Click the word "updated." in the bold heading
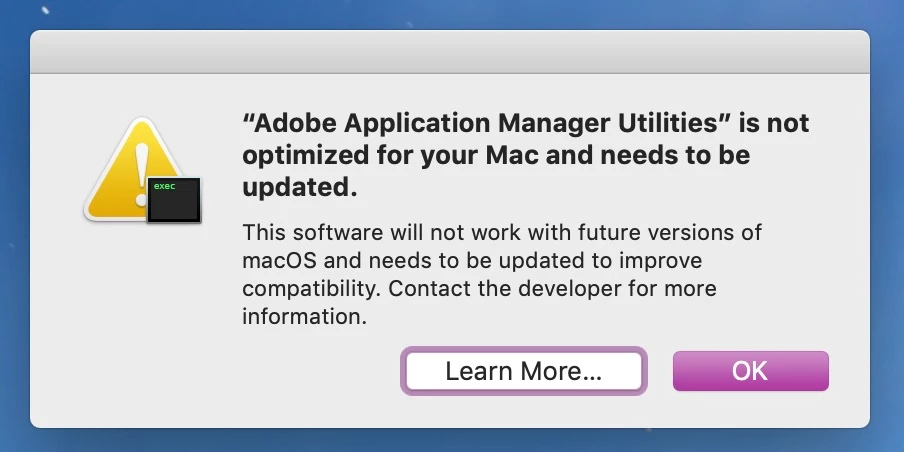 pyautogui.click(x=299, y=187)
